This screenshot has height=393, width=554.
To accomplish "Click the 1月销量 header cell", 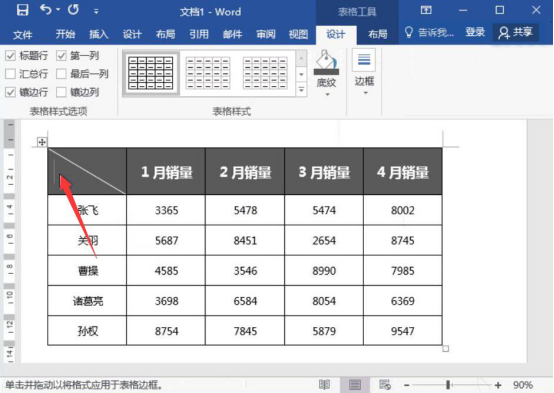I will tap(166, 172).
